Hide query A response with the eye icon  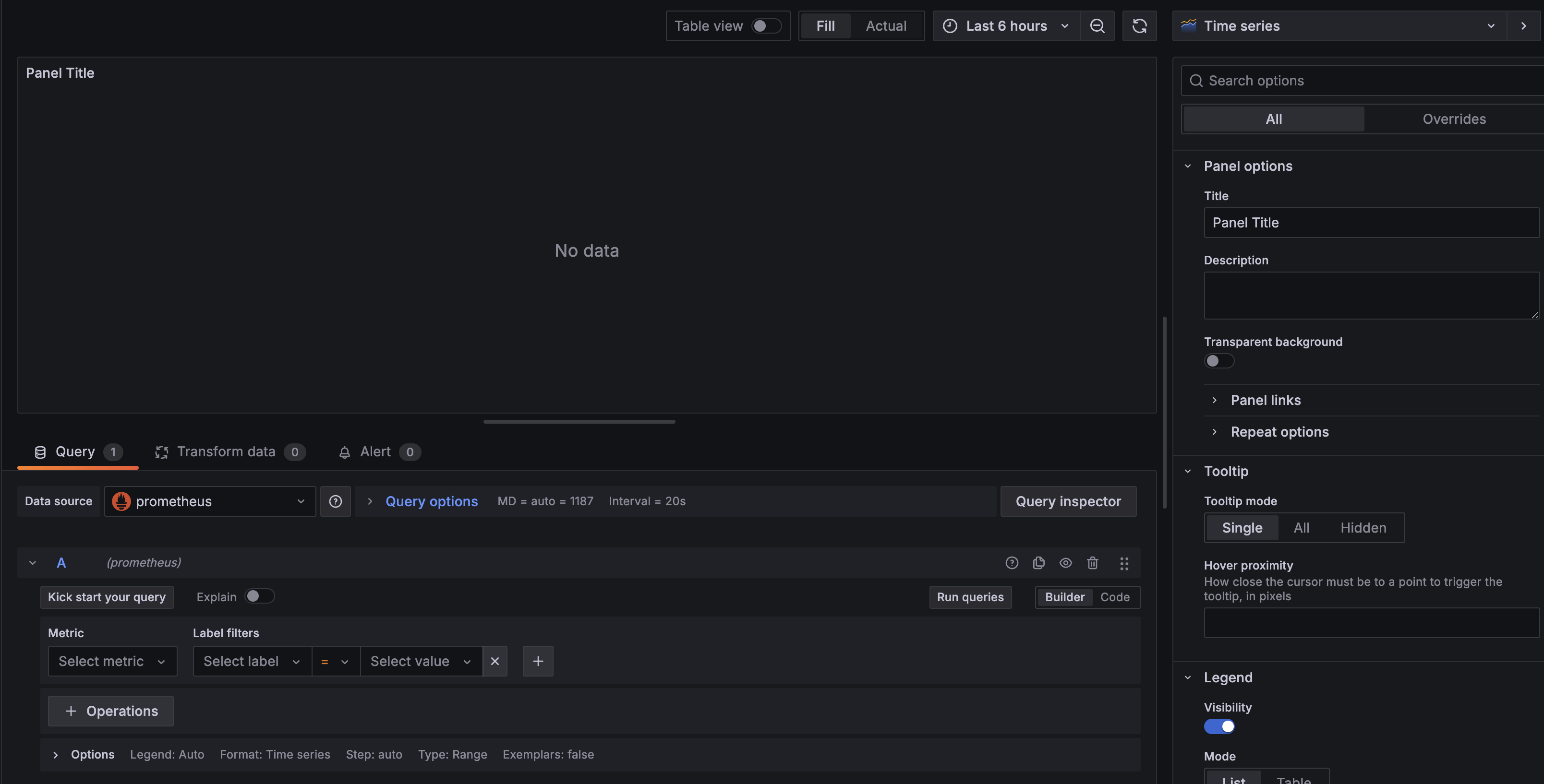[x=1066, y=562]
